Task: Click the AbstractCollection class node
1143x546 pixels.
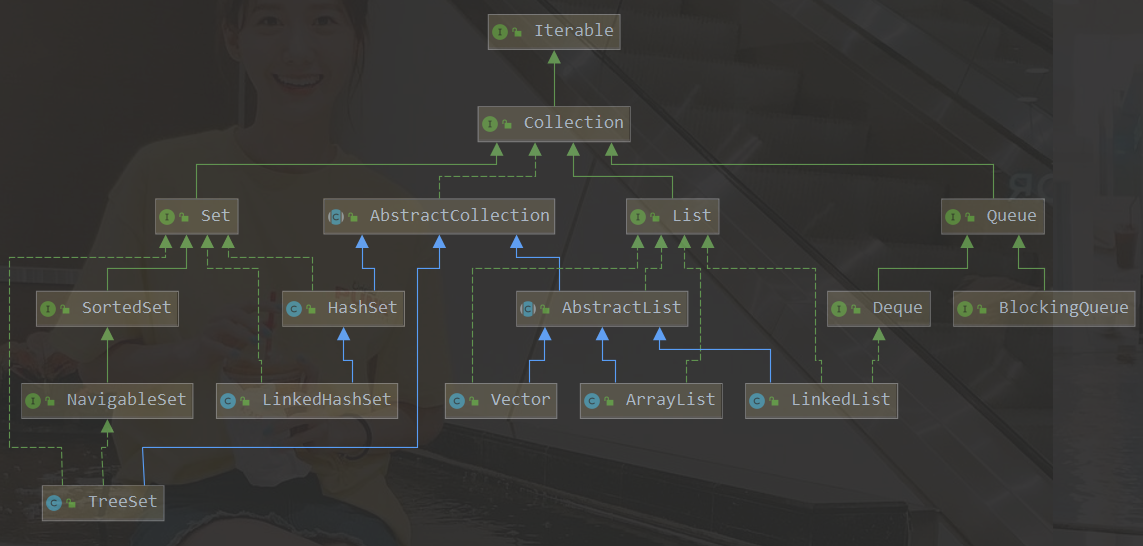Action: (x=439, y=217)
